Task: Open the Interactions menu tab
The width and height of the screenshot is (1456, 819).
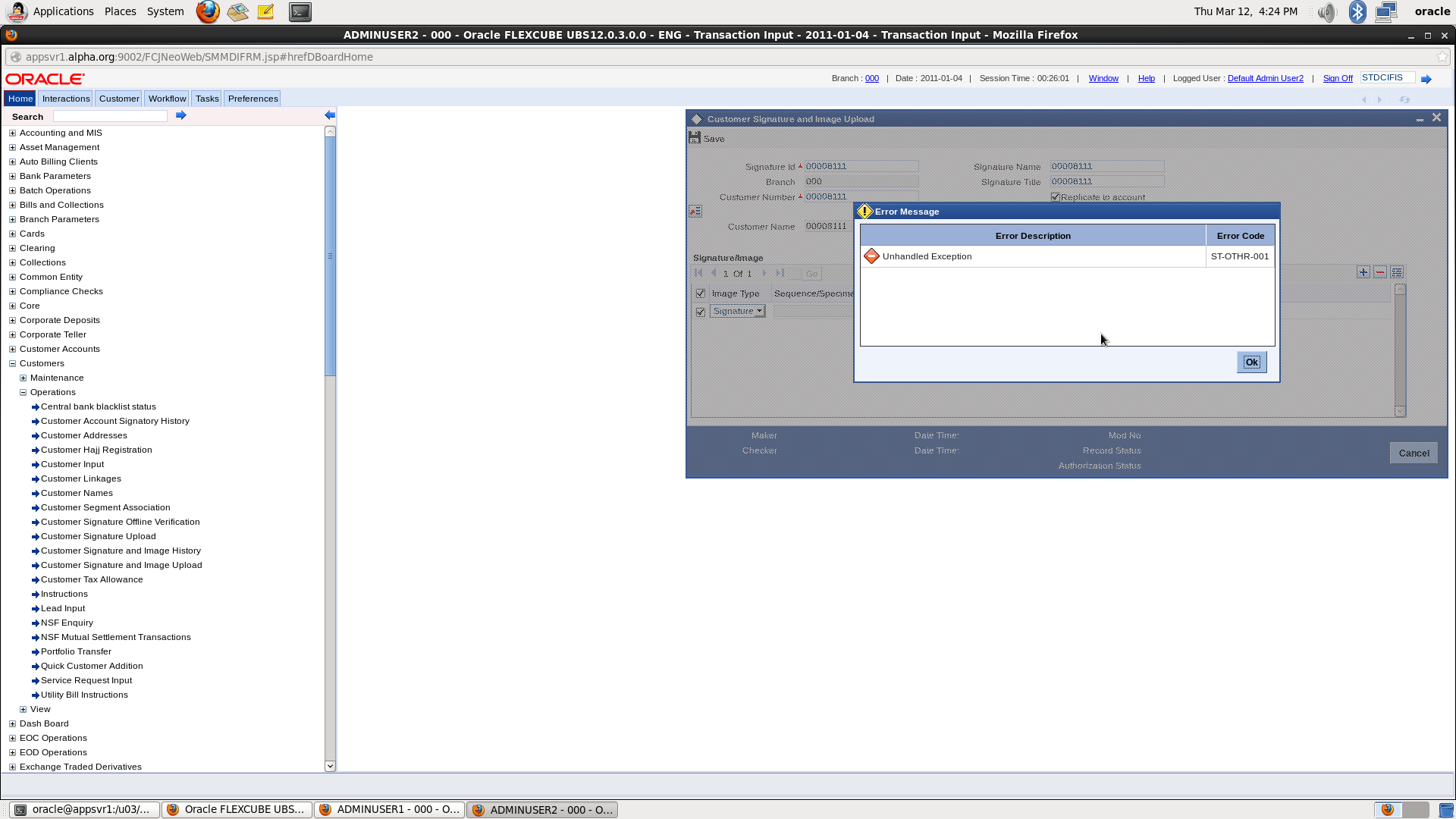Action: 66,98
